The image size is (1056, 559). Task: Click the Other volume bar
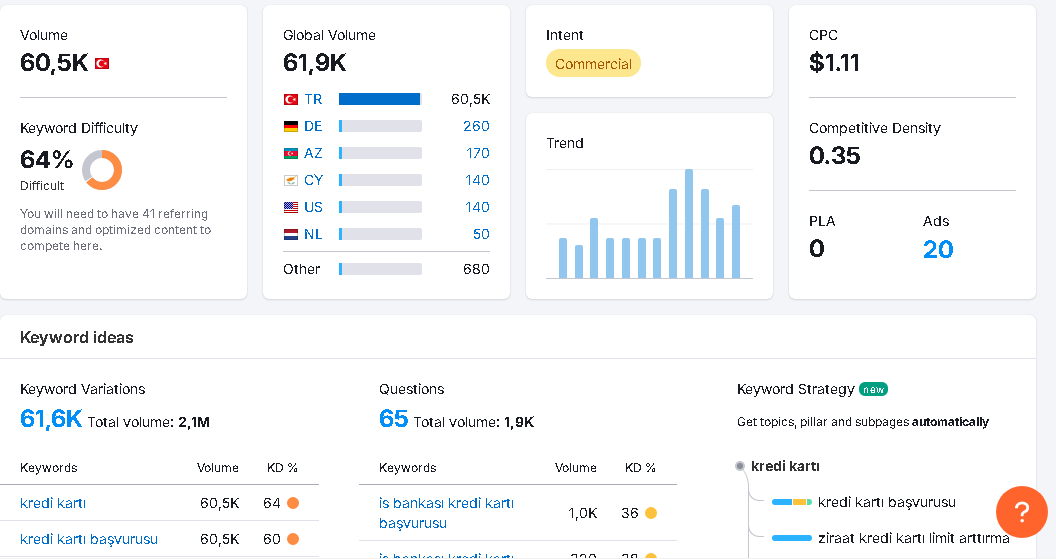click(380, 269)
